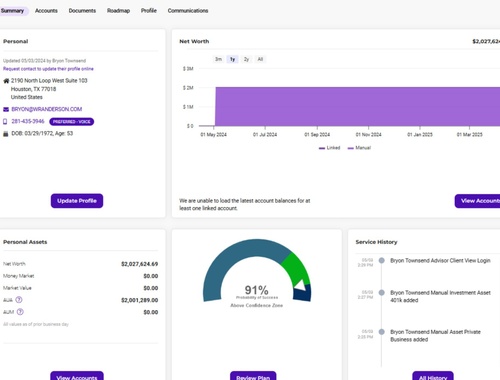Open the Summary tab
500x380 pixels.
[13, 11]
